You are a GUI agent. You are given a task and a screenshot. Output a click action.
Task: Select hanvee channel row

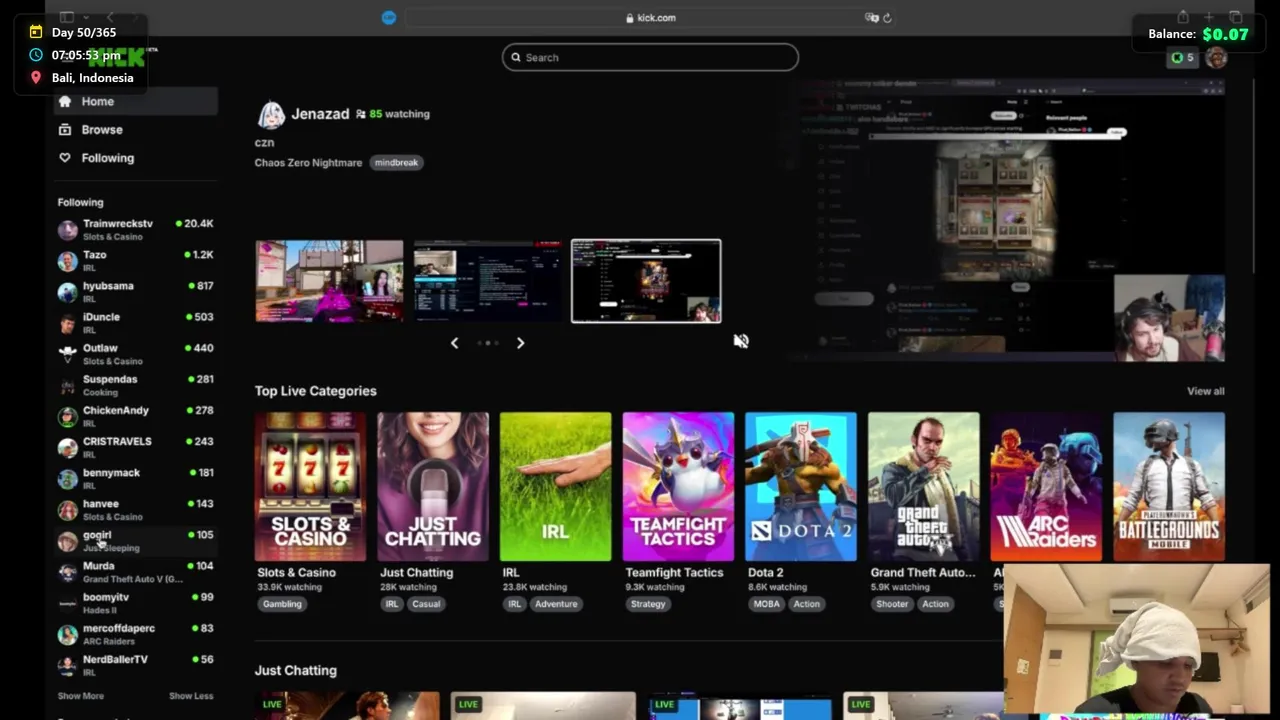(x=136, y=510)
